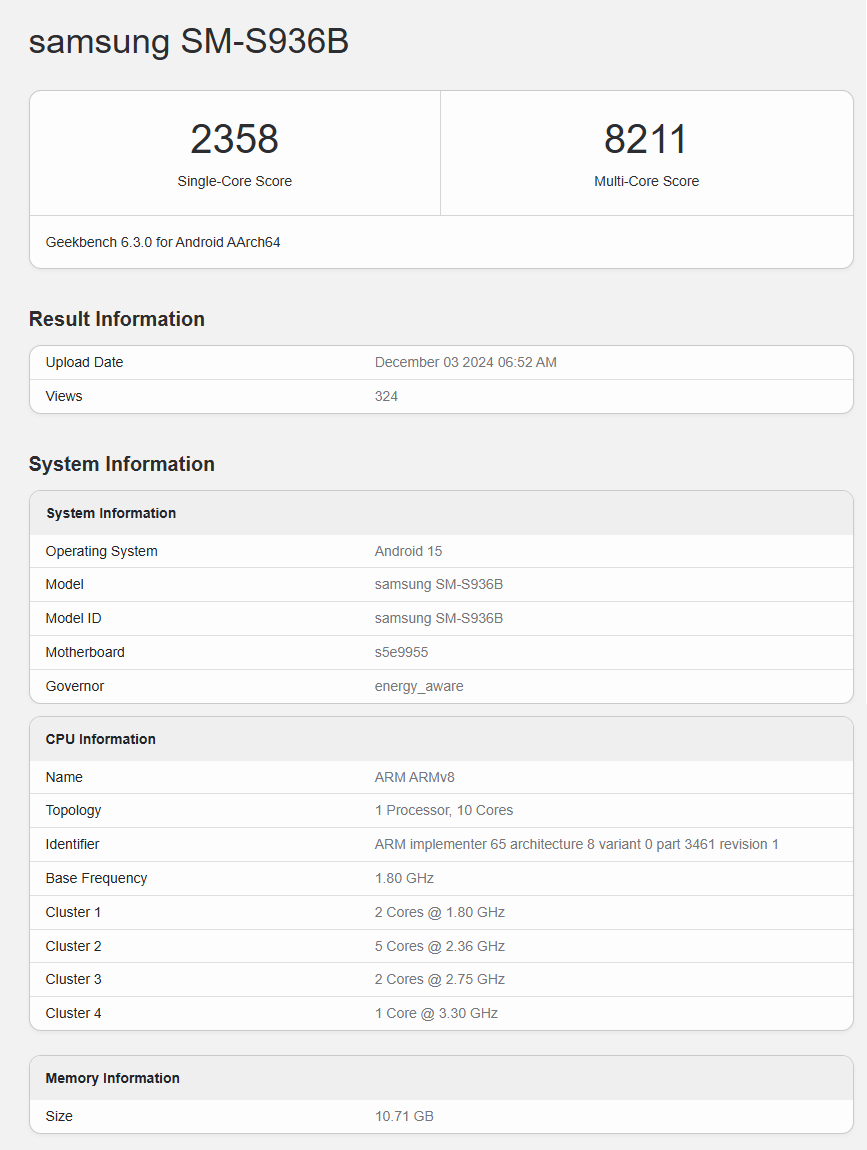Click the Memory Information table header

[113, 1078]
